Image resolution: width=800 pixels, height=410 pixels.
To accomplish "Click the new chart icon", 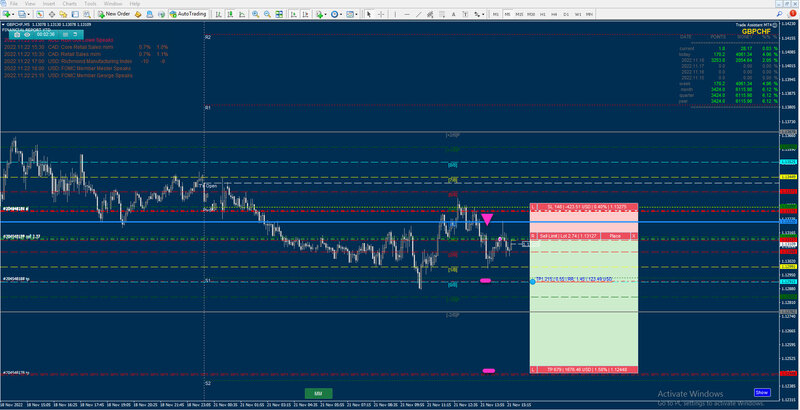I will [7, 14].
